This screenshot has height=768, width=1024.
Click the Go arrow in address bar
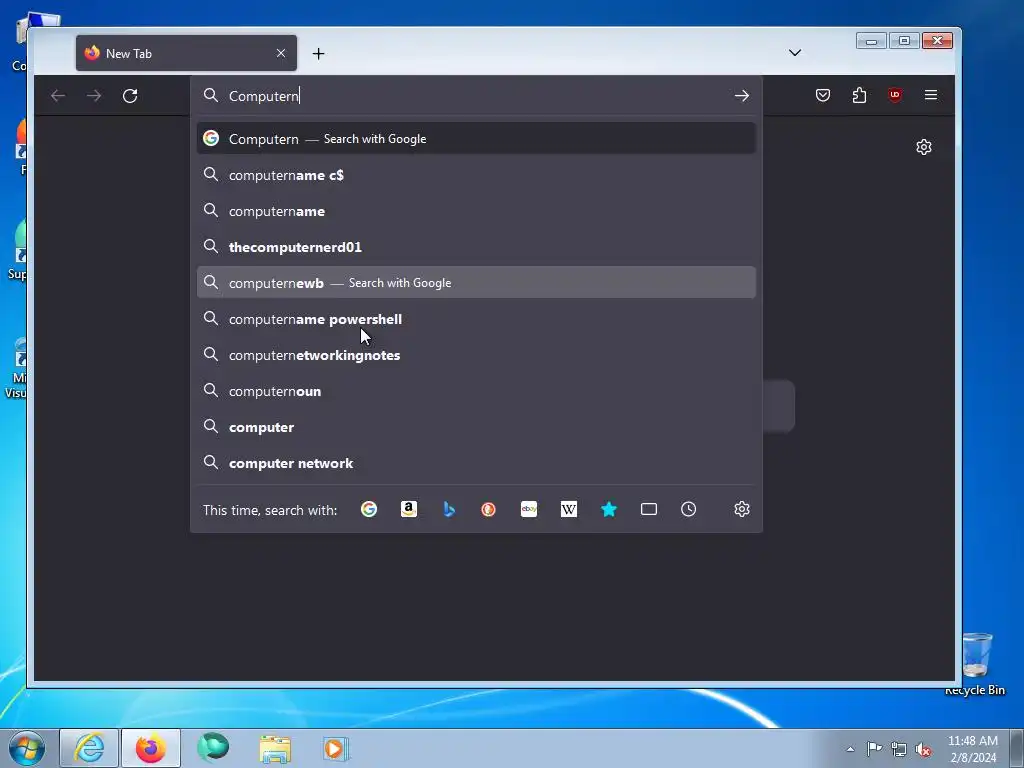(741, 96)
